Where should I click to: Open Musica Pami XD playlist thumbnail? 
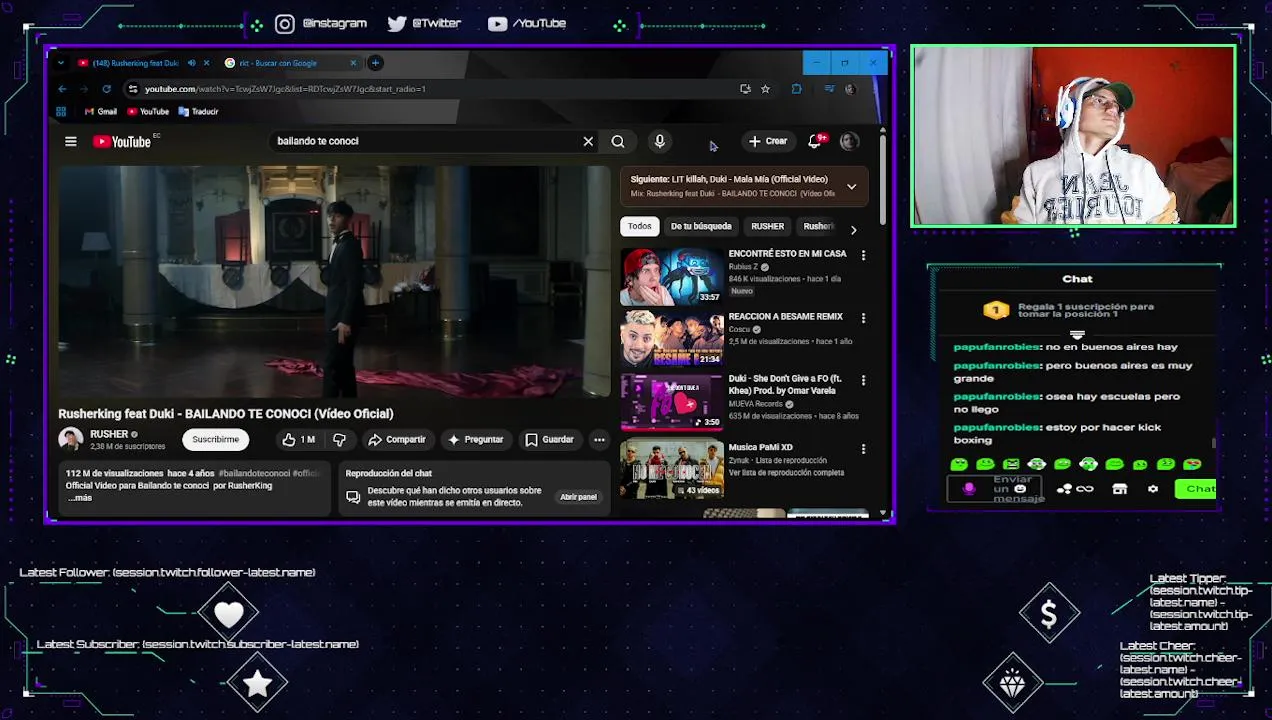(671, 469)
